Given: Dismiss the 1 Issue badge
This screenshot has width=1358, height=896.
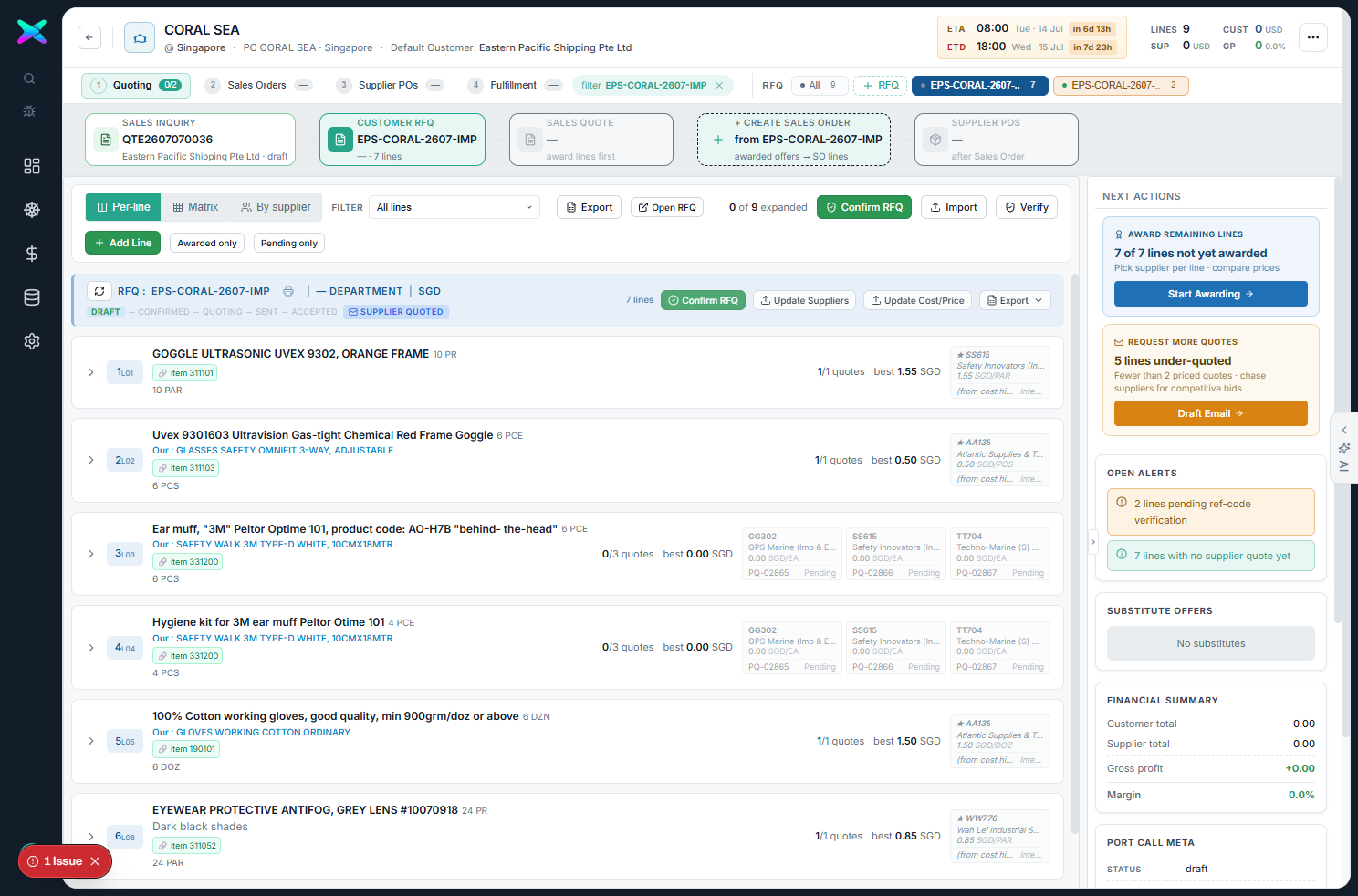Looking at the screenshot, I should click(x=95, y=861).
